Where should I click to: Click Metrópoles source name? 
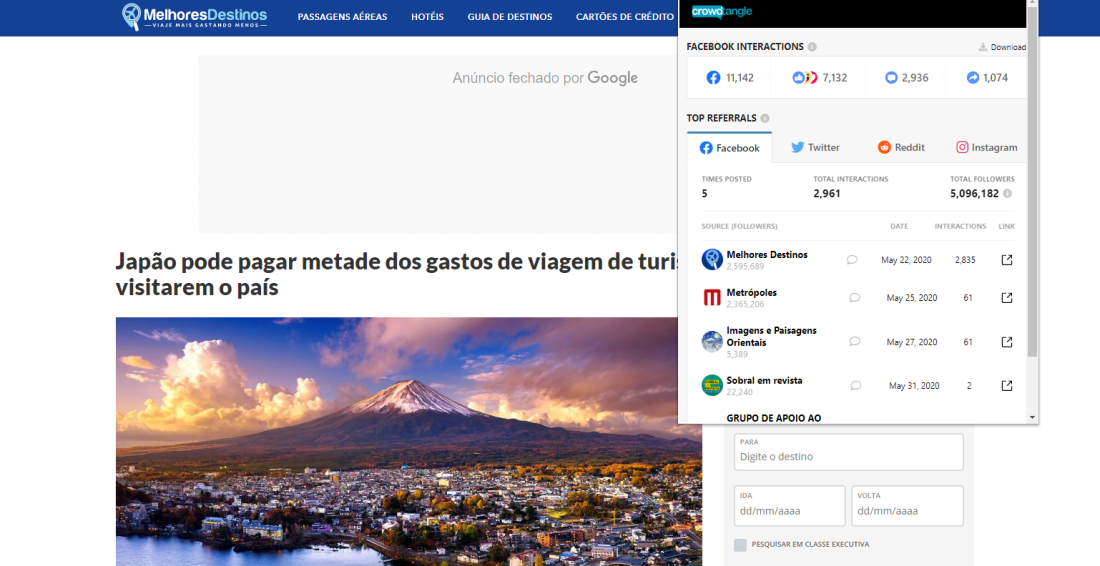point(751,292)
